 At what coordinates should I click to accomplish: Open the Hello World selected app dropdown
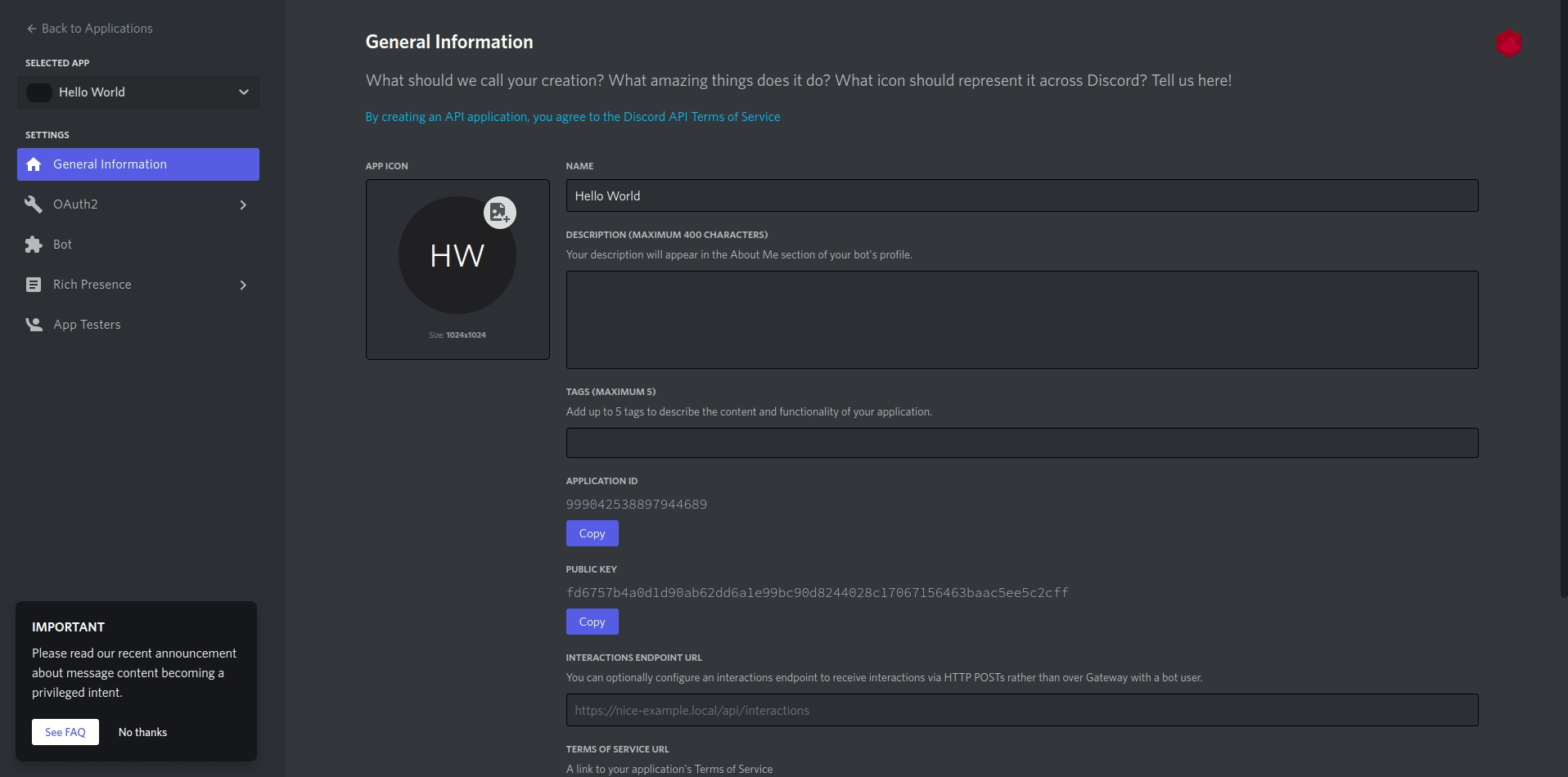pyautogui.click(x=138, y=92)
